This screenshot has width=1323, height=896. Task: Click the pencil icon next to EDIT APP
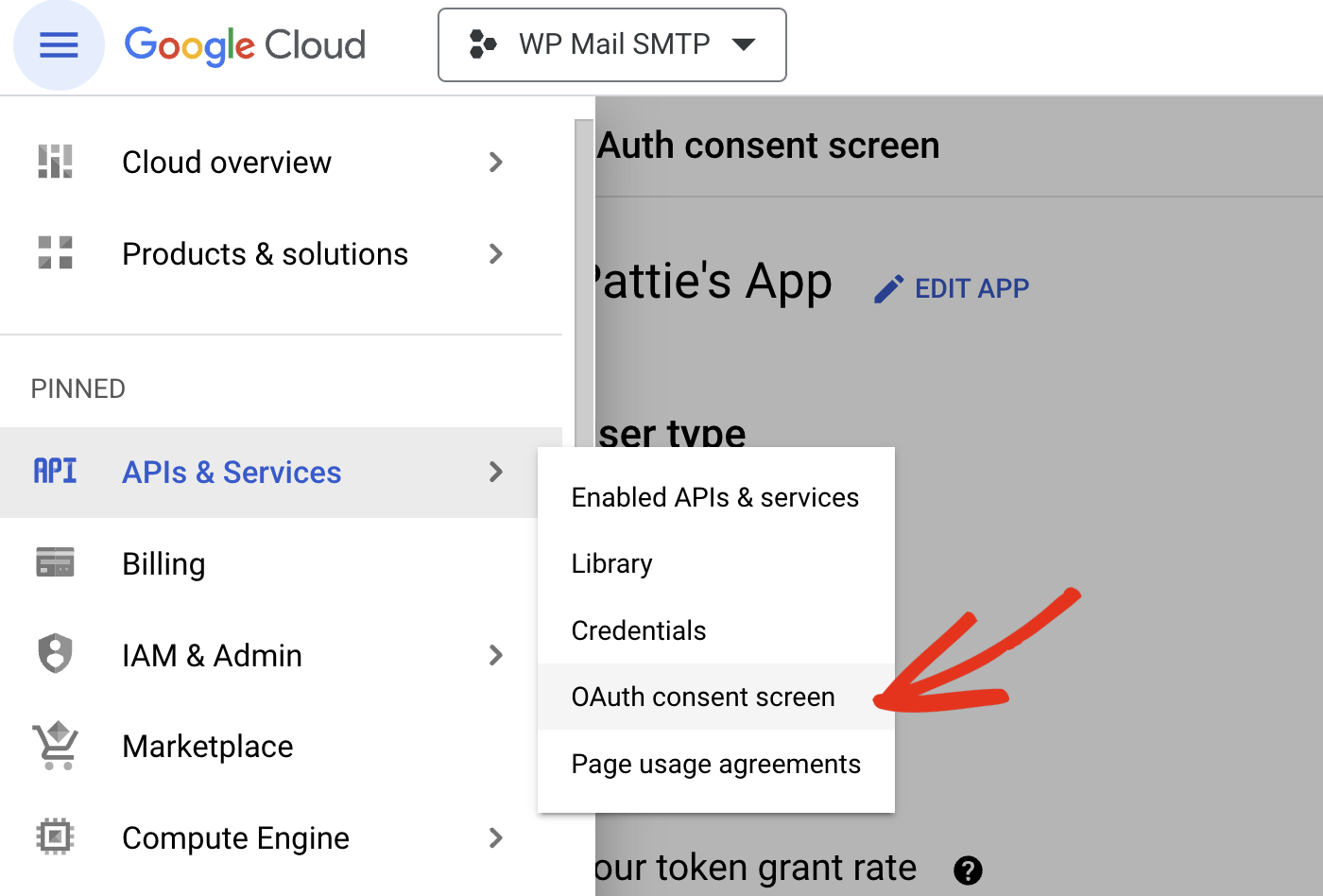click(889, 288)
